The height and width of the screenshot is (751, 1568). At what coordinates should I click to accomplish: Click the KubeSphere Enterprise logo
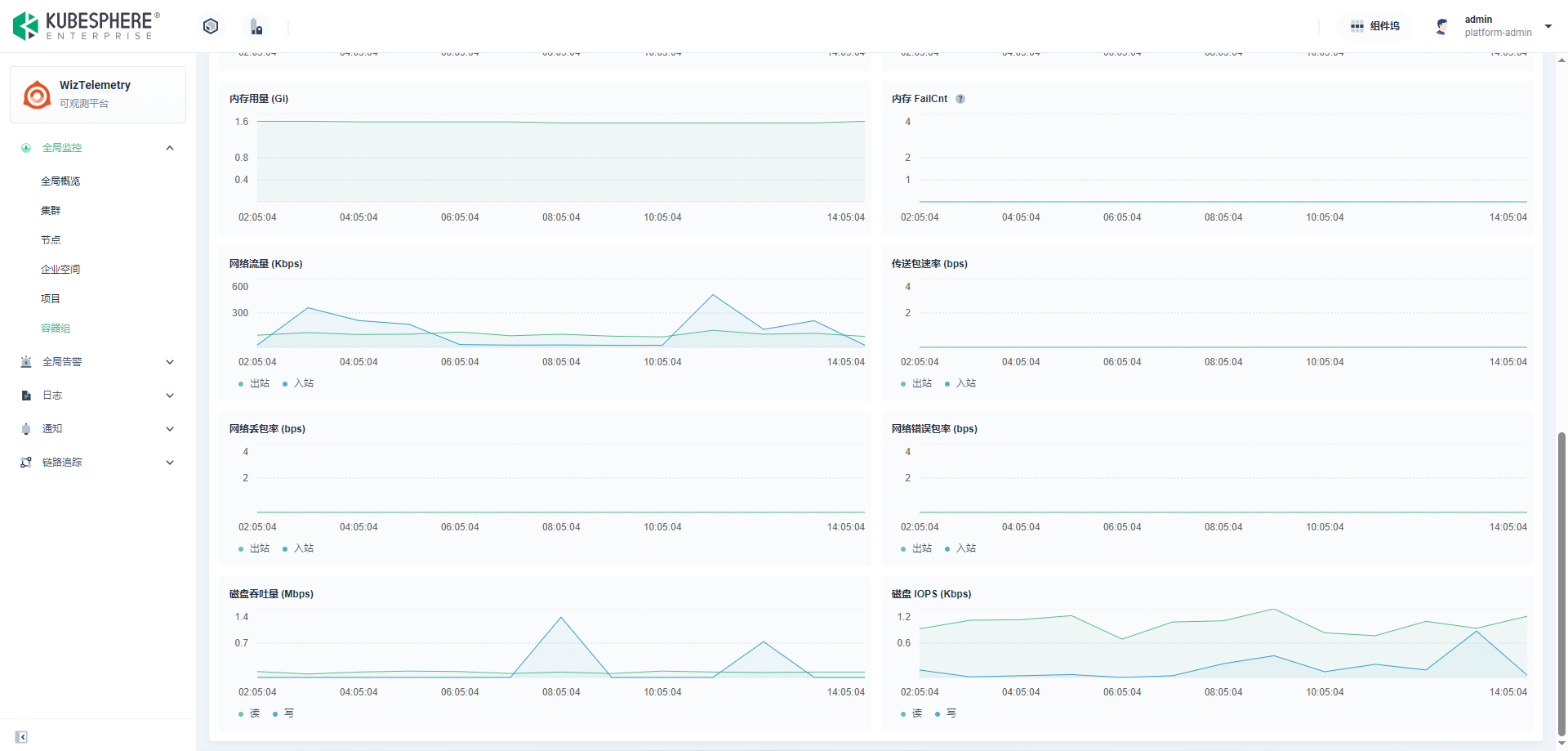(86, 26)
